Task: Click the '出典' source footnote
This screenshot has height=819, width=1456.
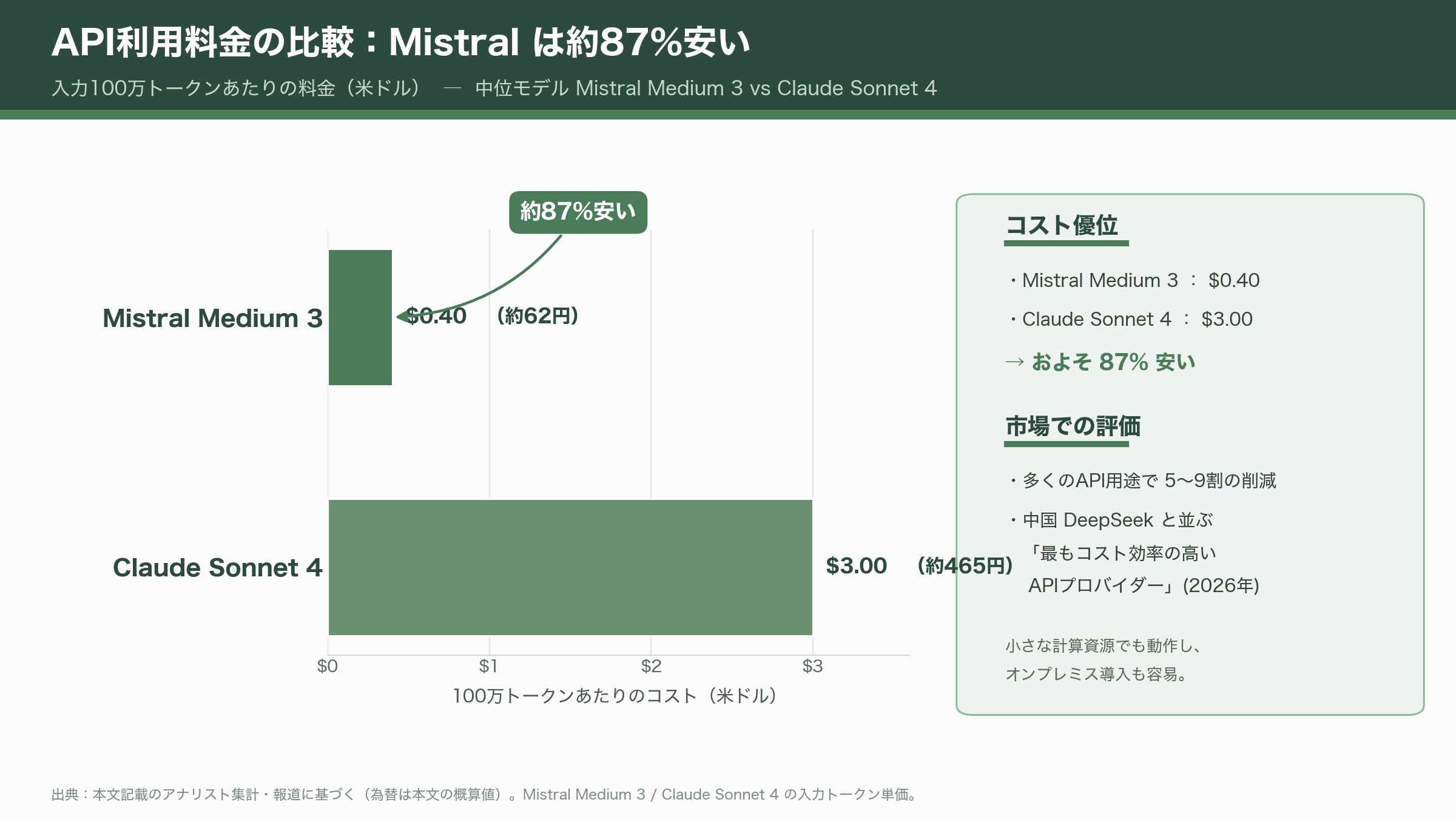Action: (485, 795)
